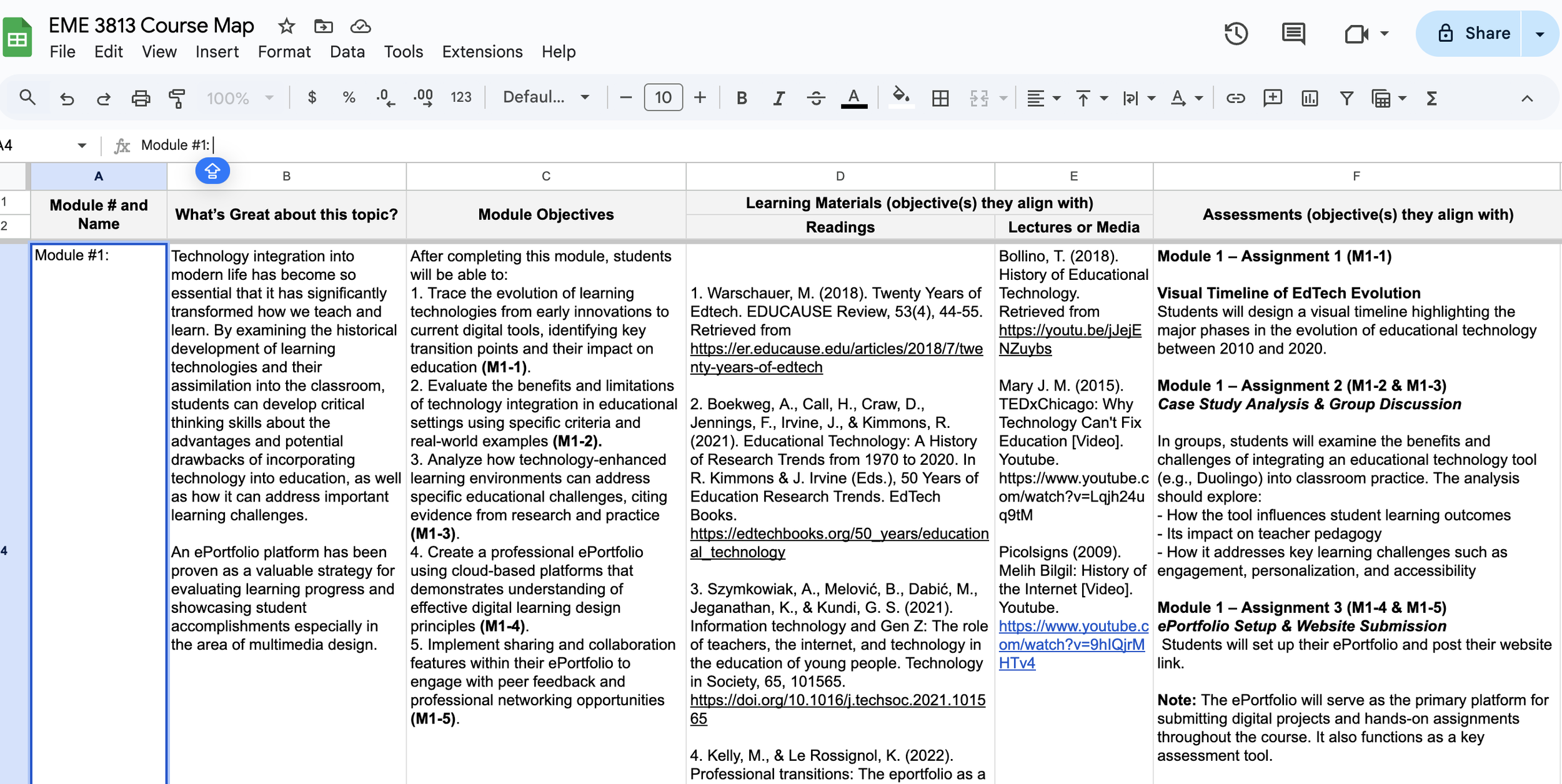The width and height of the screenshot is (1562, 784).
Task: Open the fill color paint bucket
Action: [900, 97]
